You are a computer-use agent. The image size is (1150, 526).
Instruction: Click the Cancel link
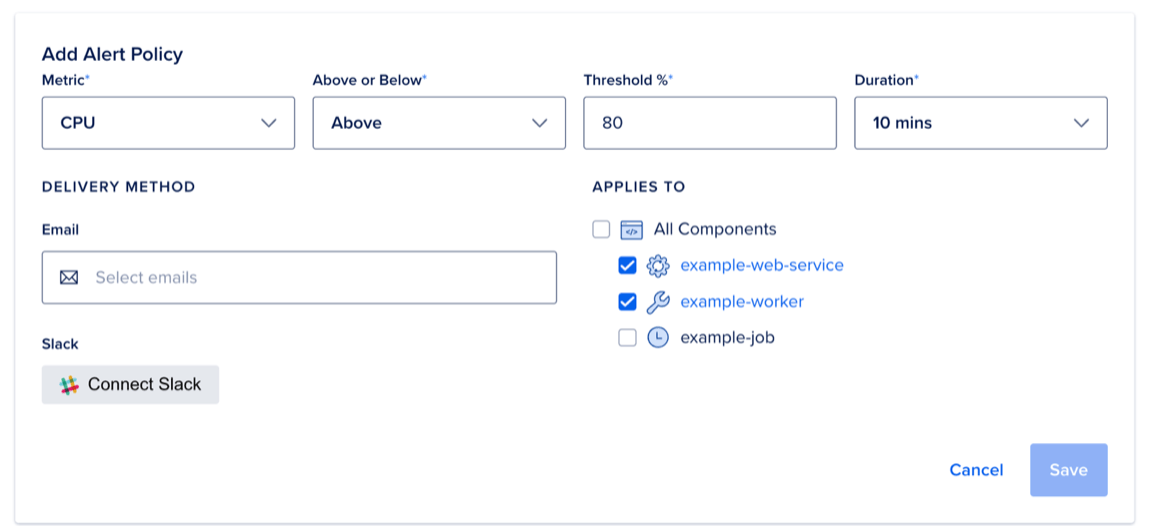(976, 470)
